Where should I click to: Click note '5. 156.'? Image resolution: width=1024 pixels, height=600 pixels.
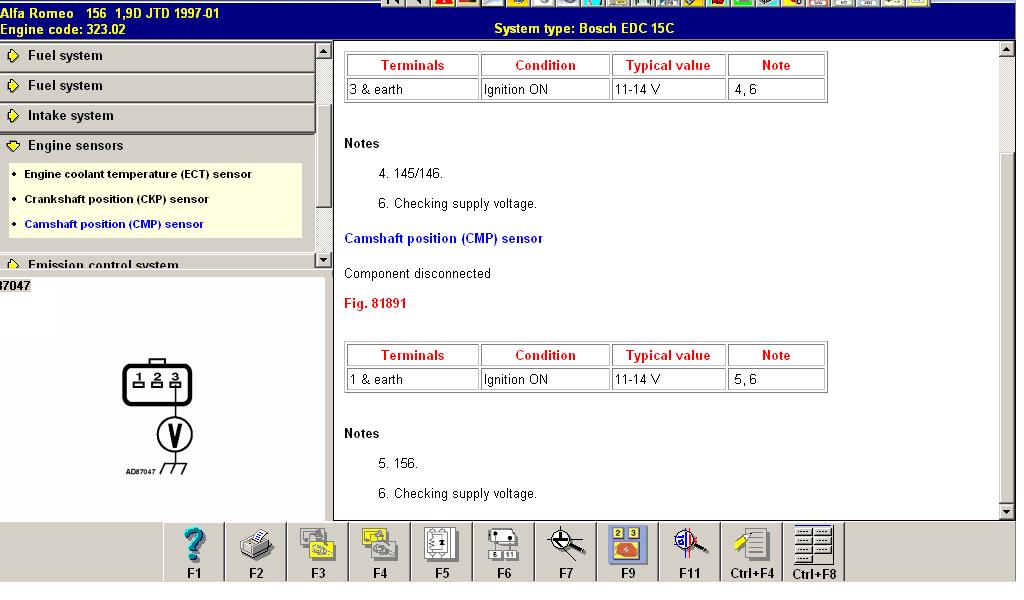pyautogui.click(x=398, y=464)
